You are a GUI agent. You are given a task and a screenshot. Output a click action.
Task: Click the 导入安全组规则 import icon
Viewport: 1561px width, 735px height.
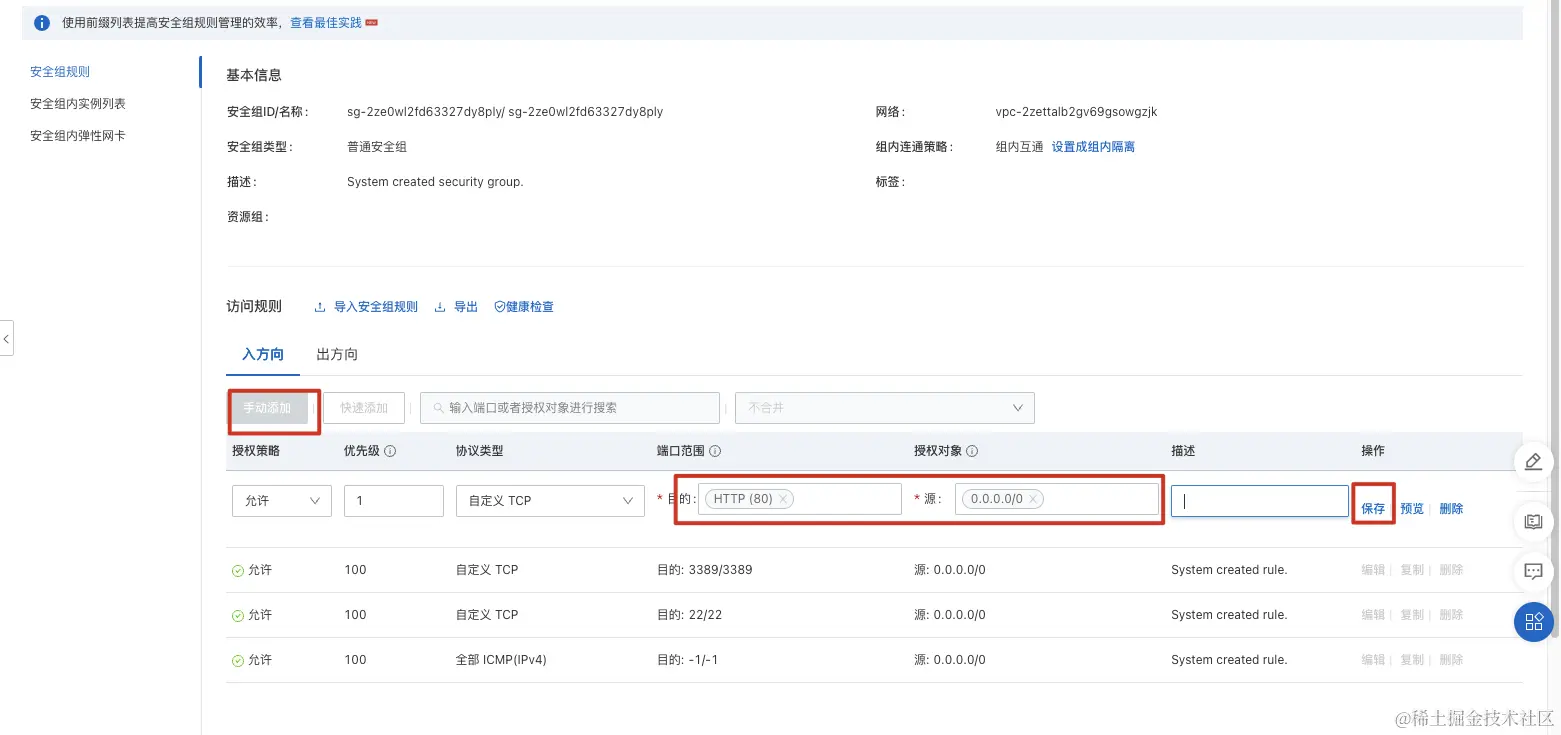click(320, 307)
